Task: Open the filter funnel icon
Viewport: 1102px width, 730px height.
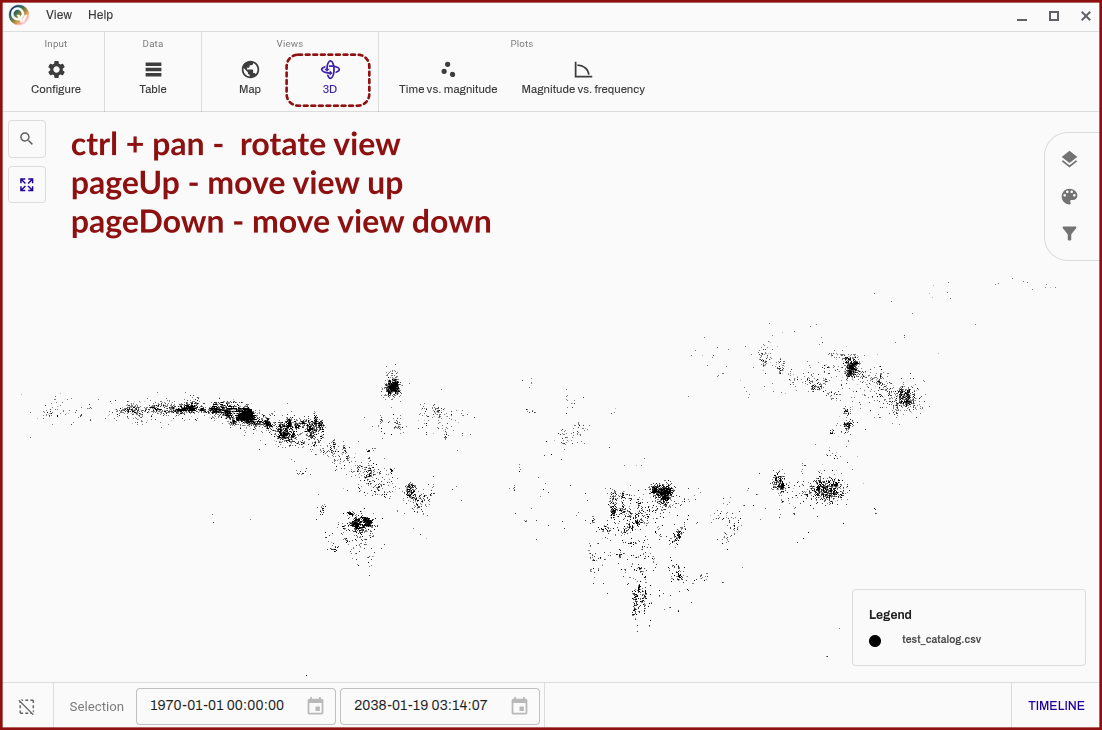Action: coord(1069,233)
